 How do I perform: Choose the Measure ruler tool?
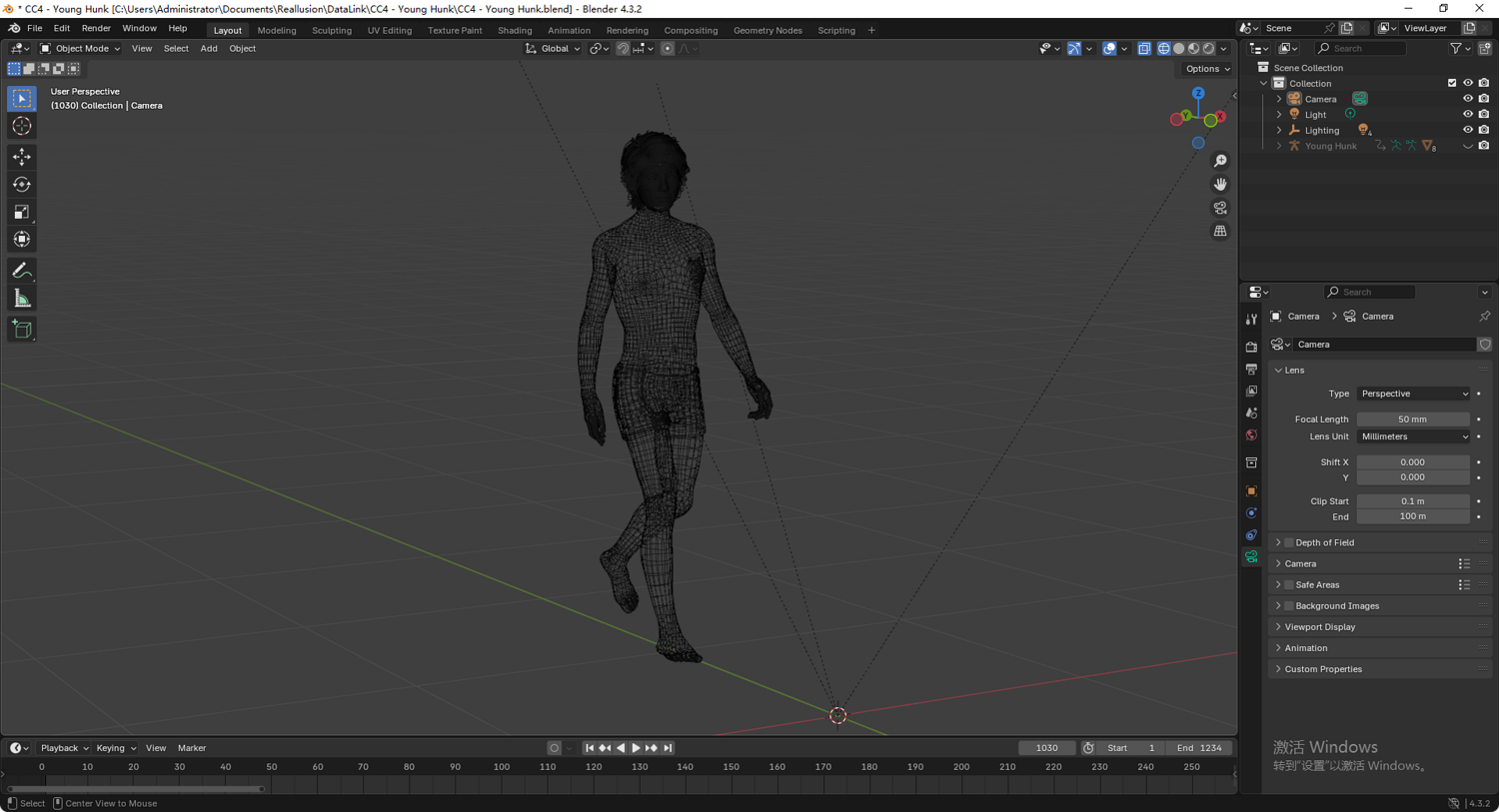pos(22,299)
